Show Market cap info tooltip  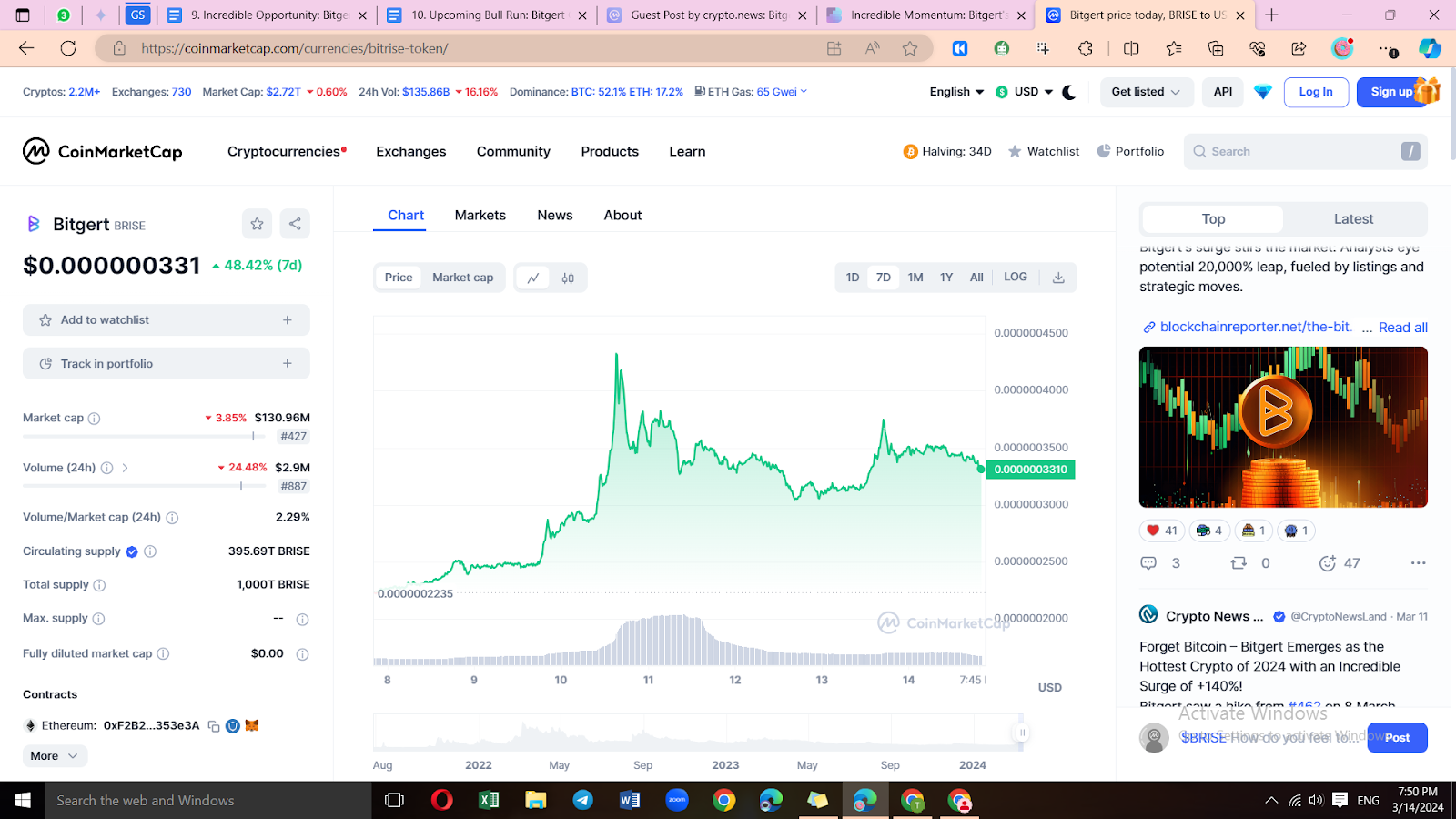click(94, 419)
